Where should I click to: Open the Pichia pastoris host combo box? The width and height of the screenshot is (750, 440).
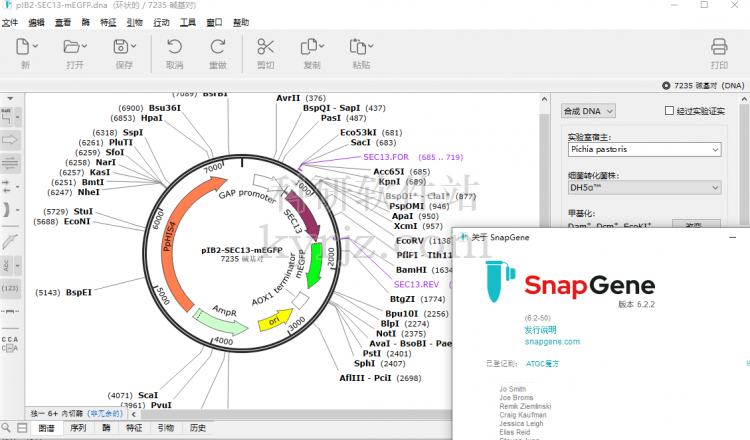click(644, 149)
